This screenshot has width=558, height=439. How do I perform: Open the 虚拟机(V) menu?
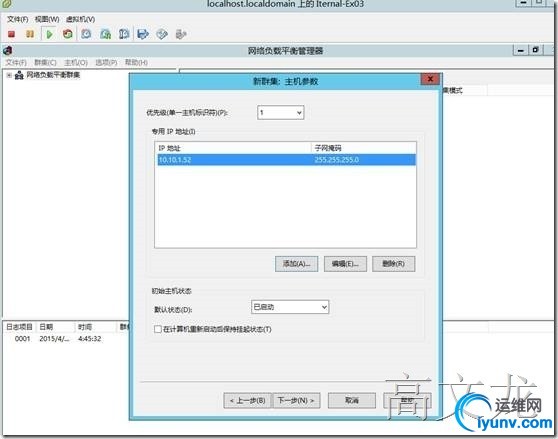coord(80,19)
